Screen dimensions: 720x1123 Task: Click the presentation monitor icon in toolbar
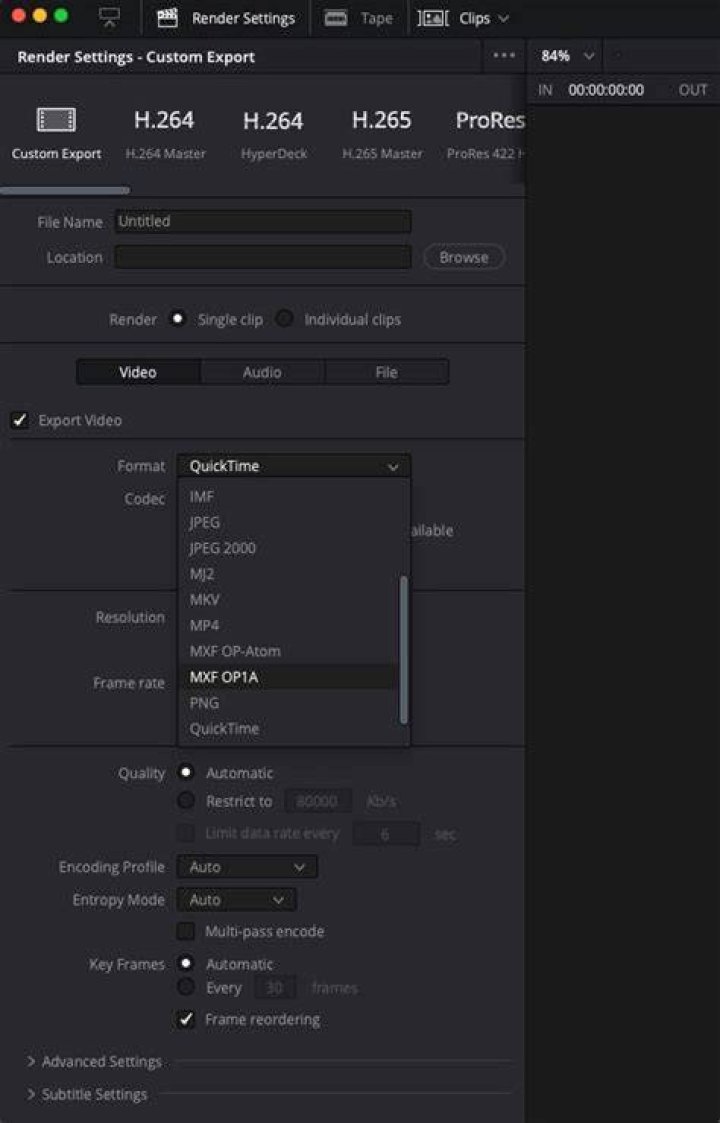pos(109,18)
